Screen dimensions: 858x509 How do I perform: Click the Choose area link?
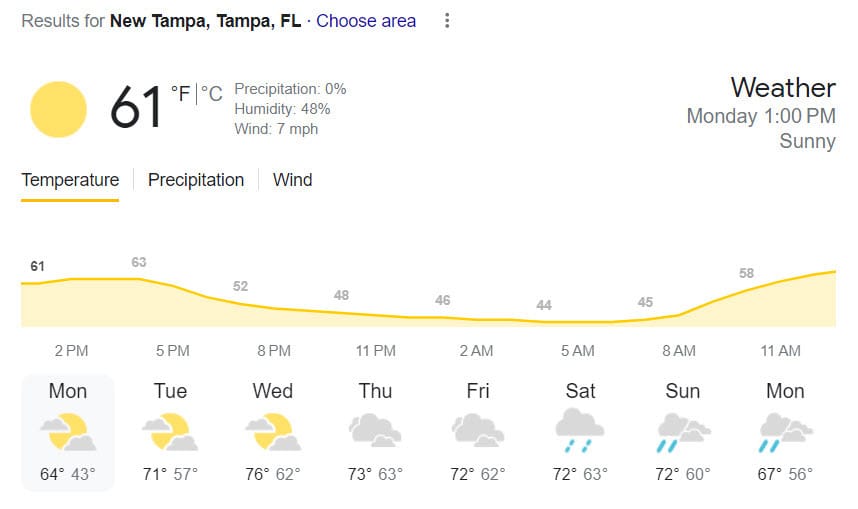point(366,21)
